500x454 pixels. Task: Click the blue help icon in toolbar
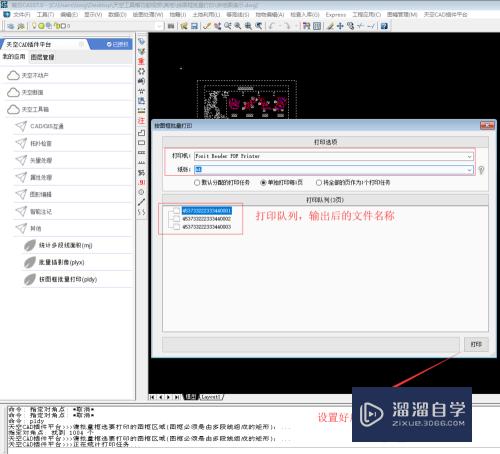[x=384, y=26]
